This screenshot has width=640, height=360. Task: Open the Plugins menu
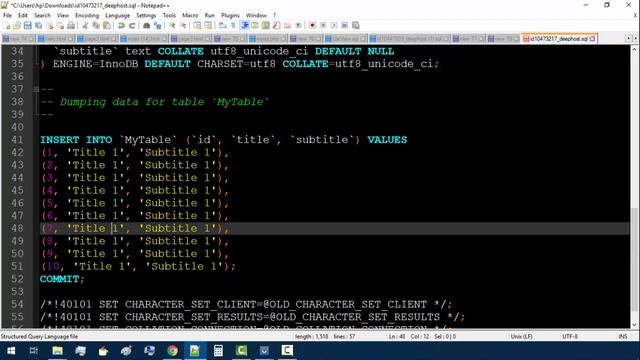tap(230, 15)
